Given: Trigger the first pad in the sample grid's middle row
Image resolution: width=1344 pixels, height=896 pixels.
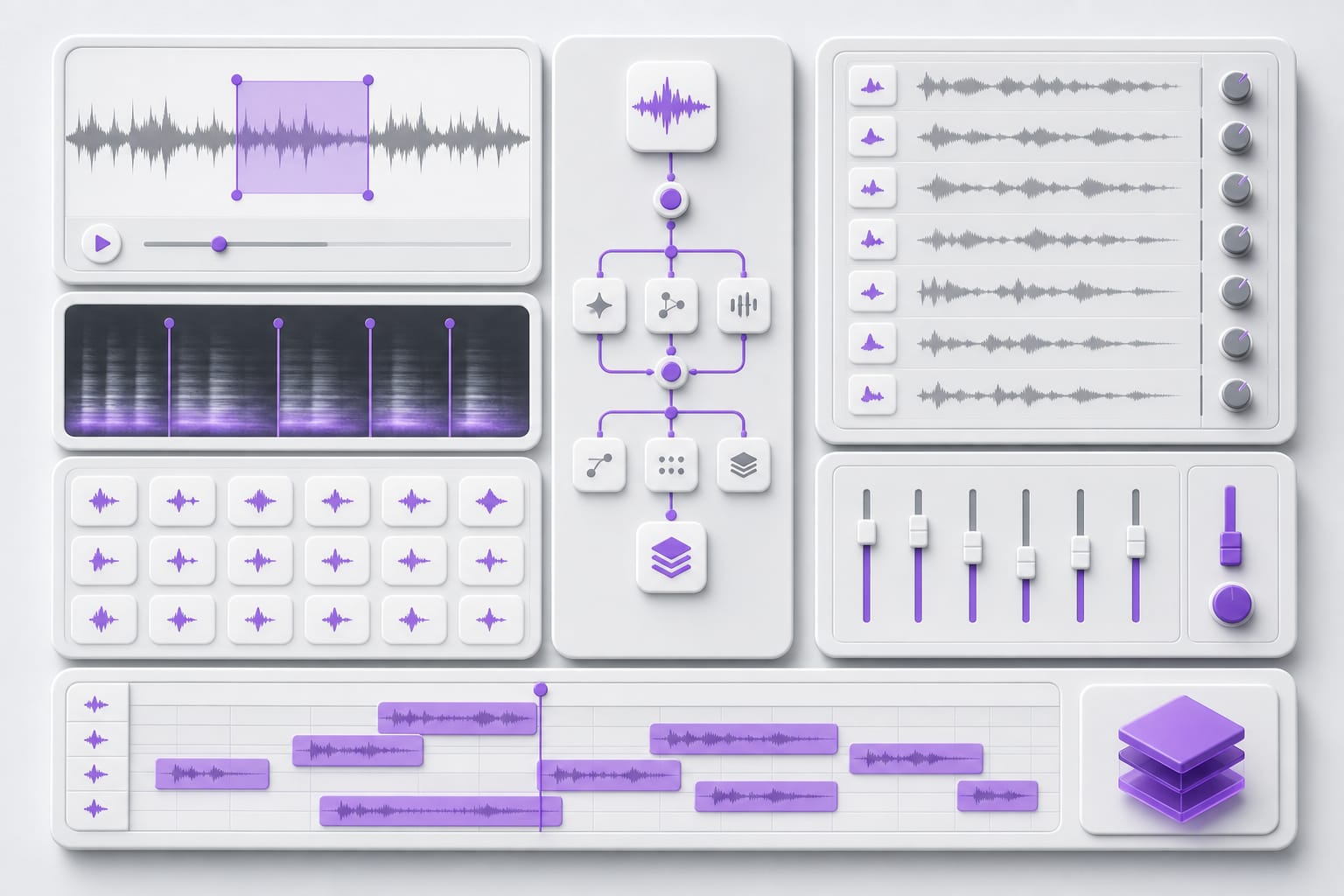Looking at the screenshot, I should (104, 561).
